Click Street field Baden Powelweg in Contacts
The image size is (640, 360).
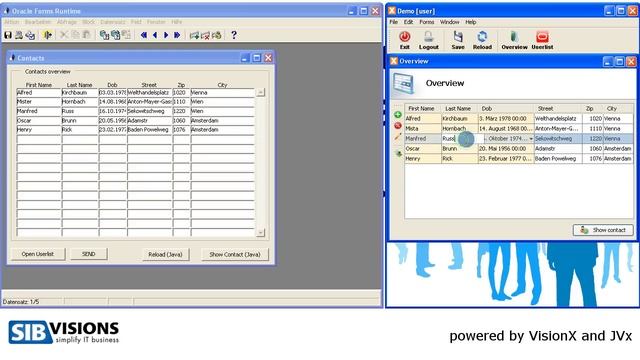click(x=149, y=130)
